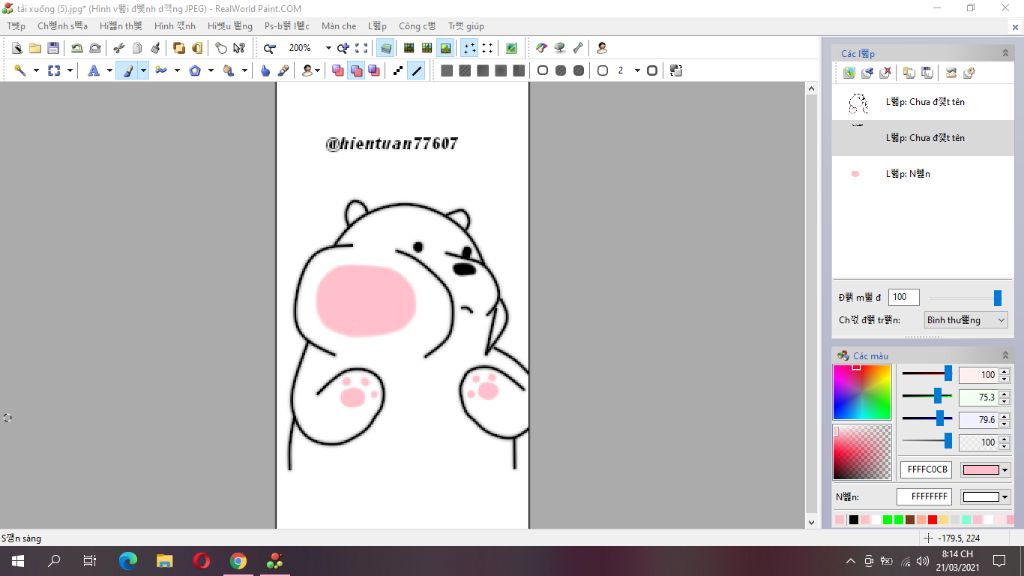Open the first menu in the menu bar
Image resolution: width=1024 pixels, height=576 pixels.
click(16, 26)
